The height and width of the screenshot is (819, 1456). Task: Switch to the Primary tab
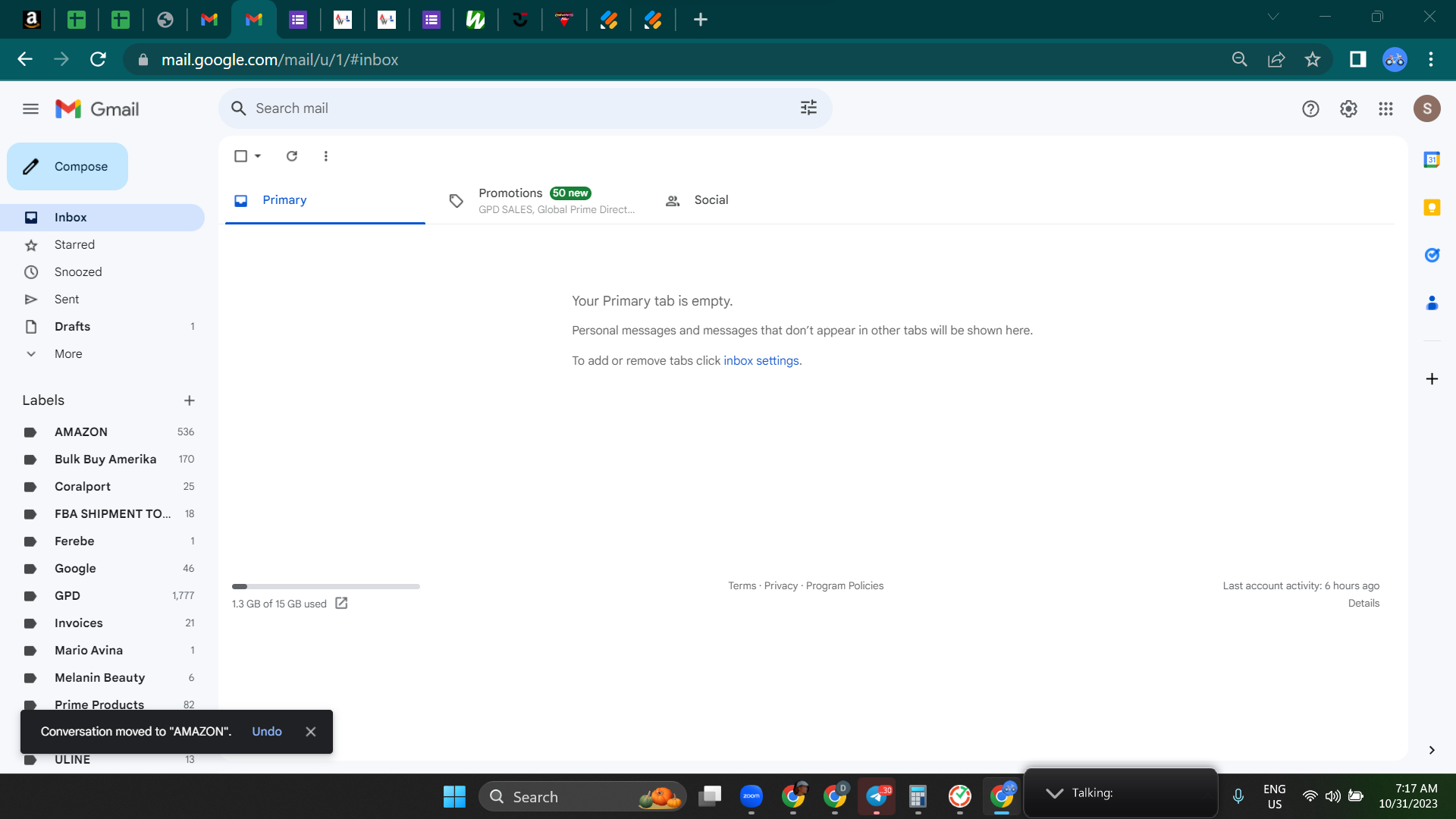click(x=325, y=200)
